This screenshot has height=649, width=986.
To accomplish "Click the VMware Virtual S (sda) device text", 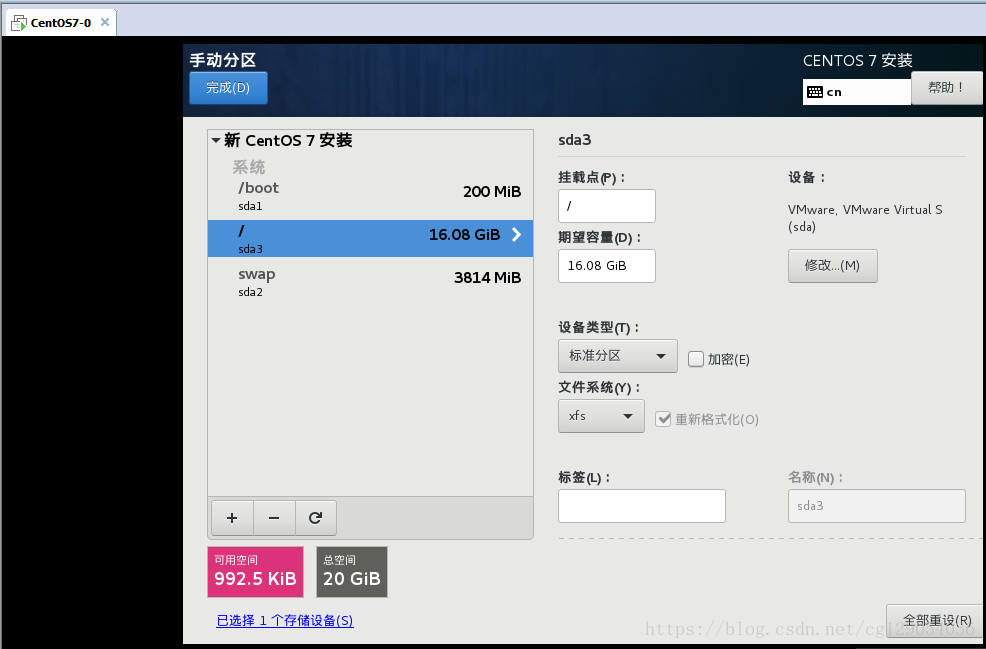I will point(865,218).
